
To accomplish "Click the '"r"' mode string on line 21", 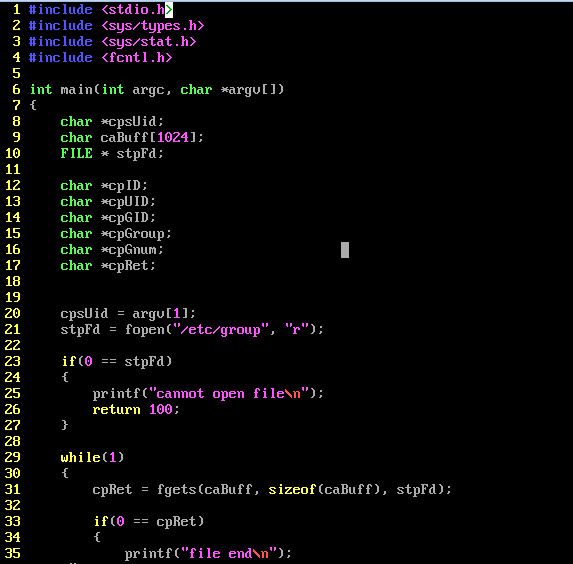I will (297, 330).
